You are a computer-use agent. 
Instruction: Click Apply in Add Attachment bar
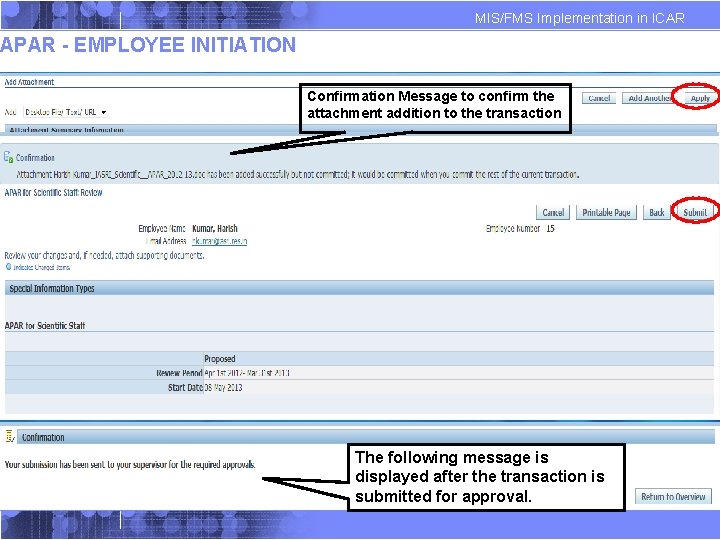699,98
